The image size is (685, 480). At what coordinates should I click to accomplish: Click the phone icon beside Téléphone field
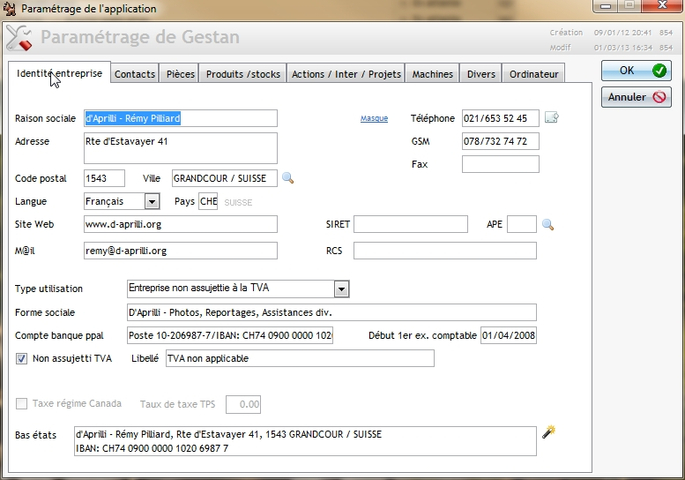(x=551, y=118)
